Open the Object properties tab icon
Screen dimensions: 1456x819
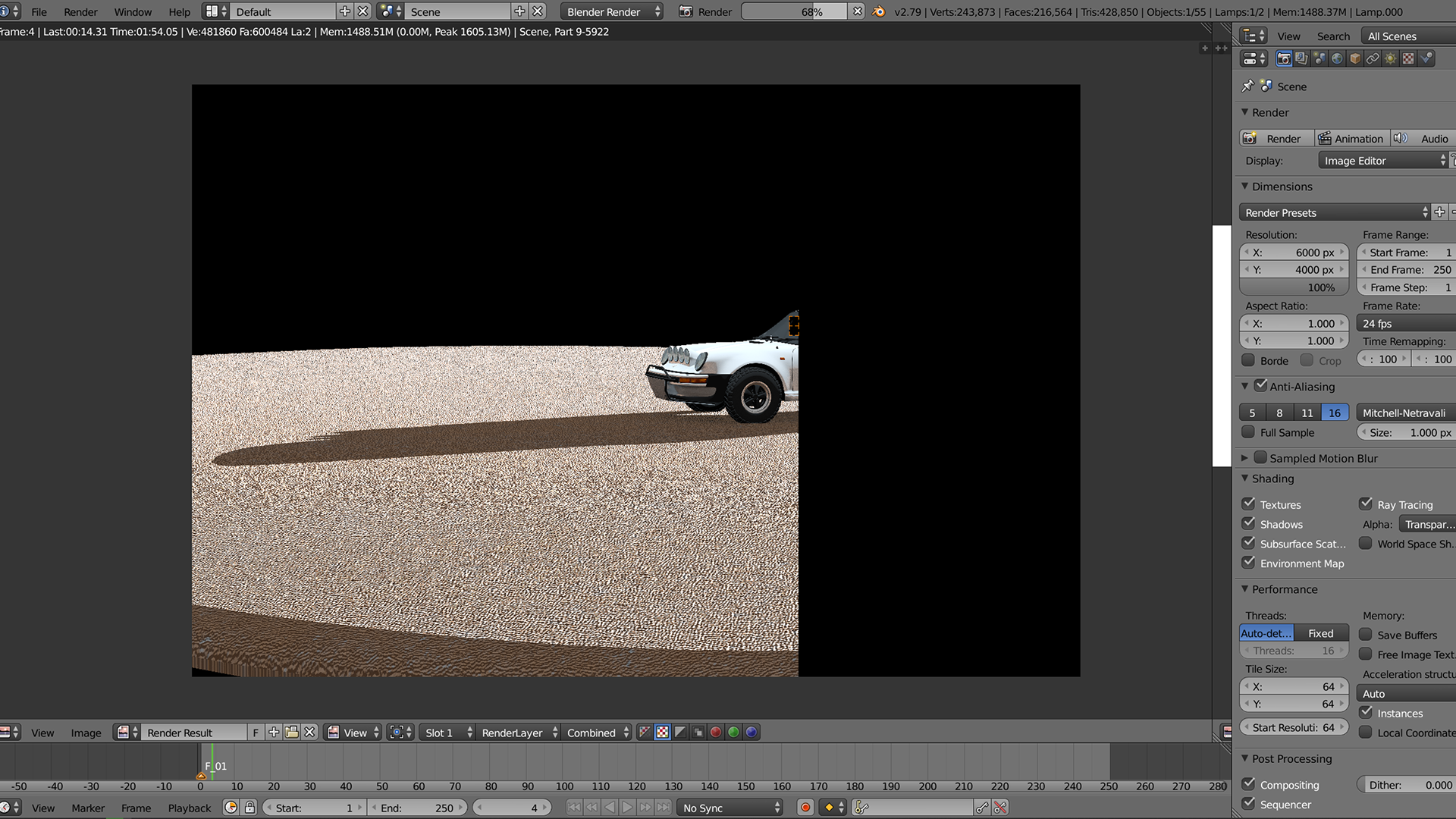tap(1355, 58)
